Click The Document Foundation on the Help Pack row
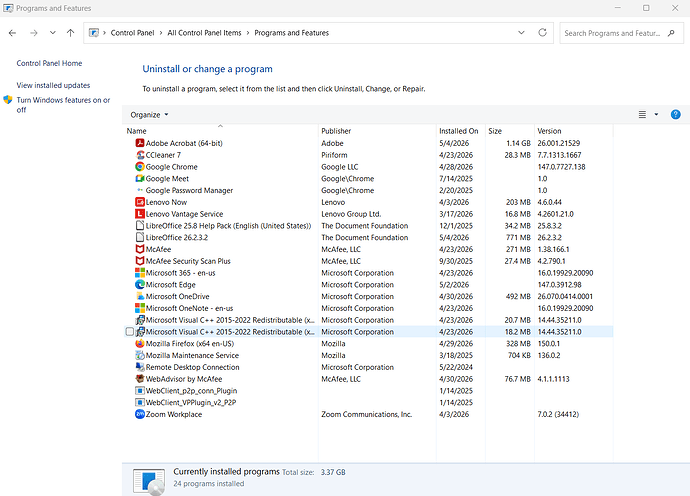 click(364, 226)
